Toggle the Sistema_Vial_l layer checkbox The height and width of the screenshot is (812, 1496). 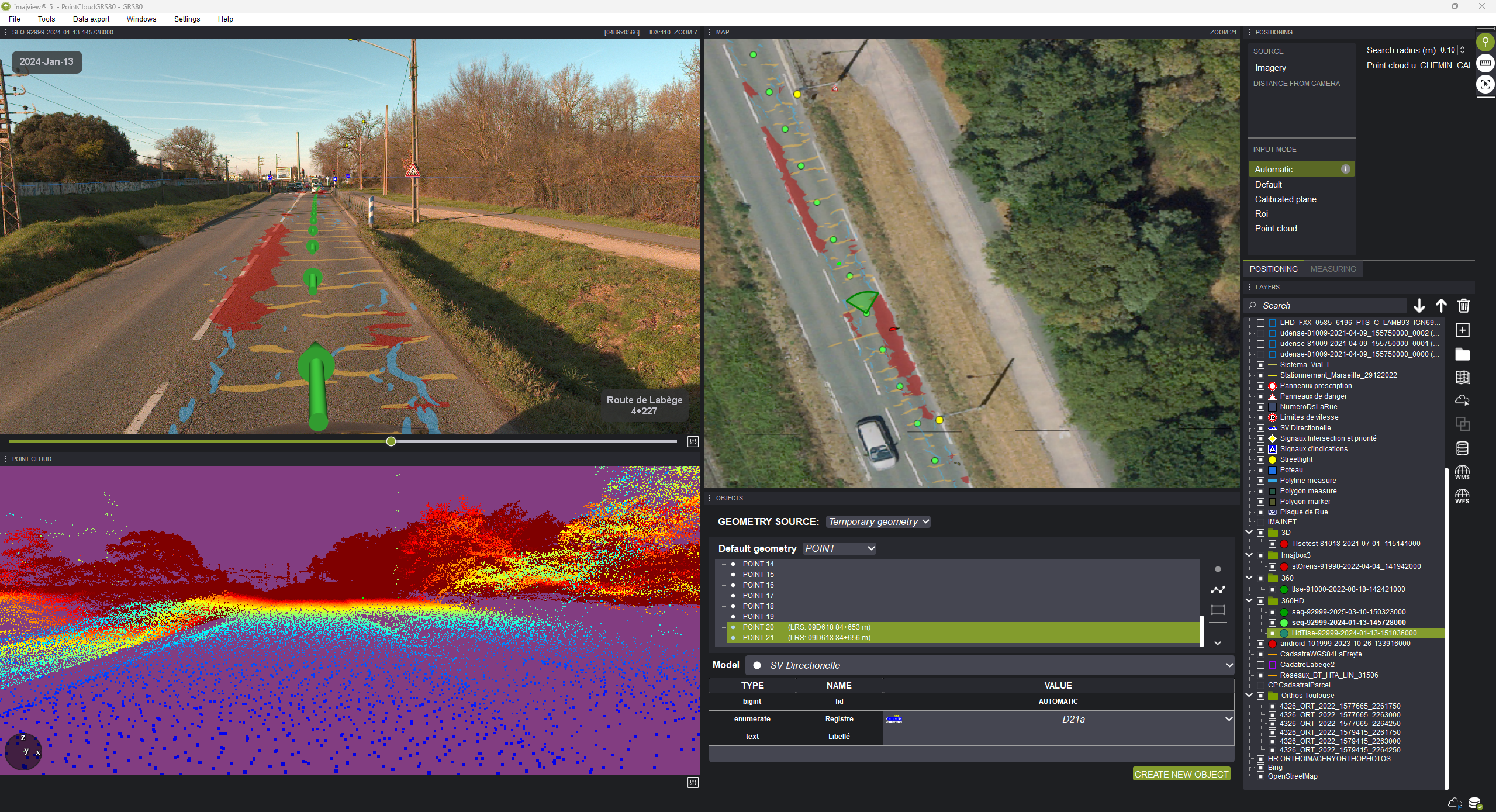(1260, 365)
